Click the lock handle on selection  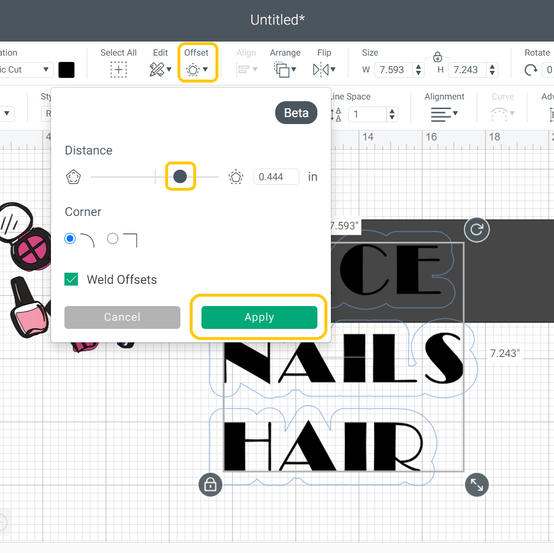point(211,484)
